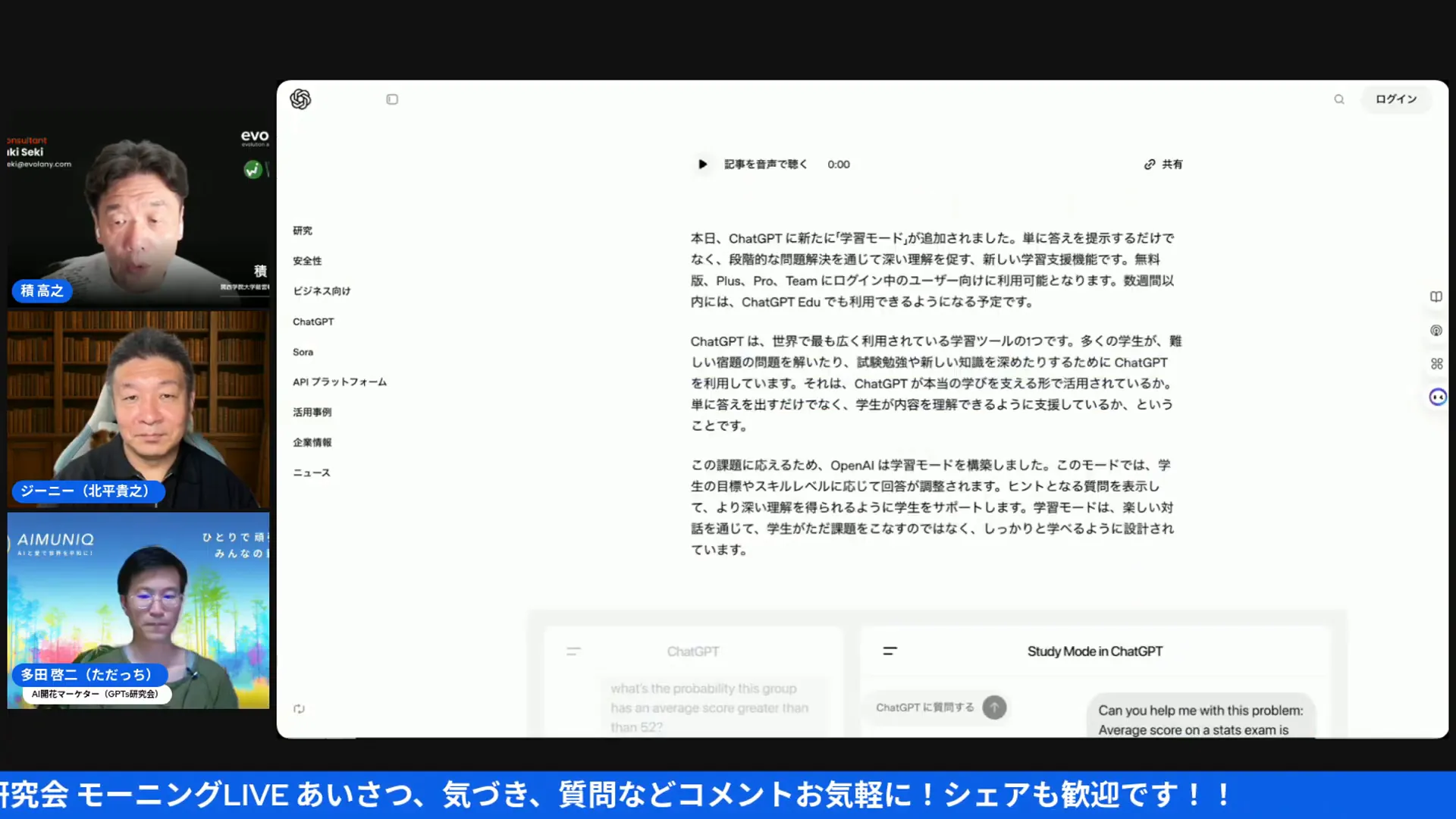Click the paragraph starting 本日、ChatGPT

click(933, 270)
